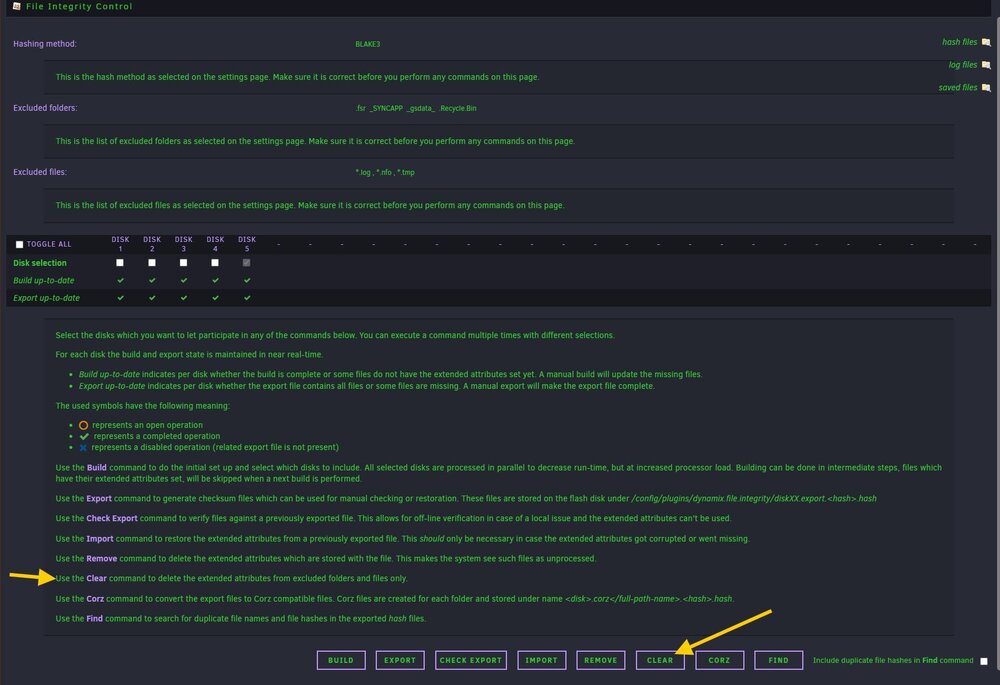Viewport: 1000px width, 685px height.
Task: Click the blue disabled operation cross symbol
Action: pos(83,448)
